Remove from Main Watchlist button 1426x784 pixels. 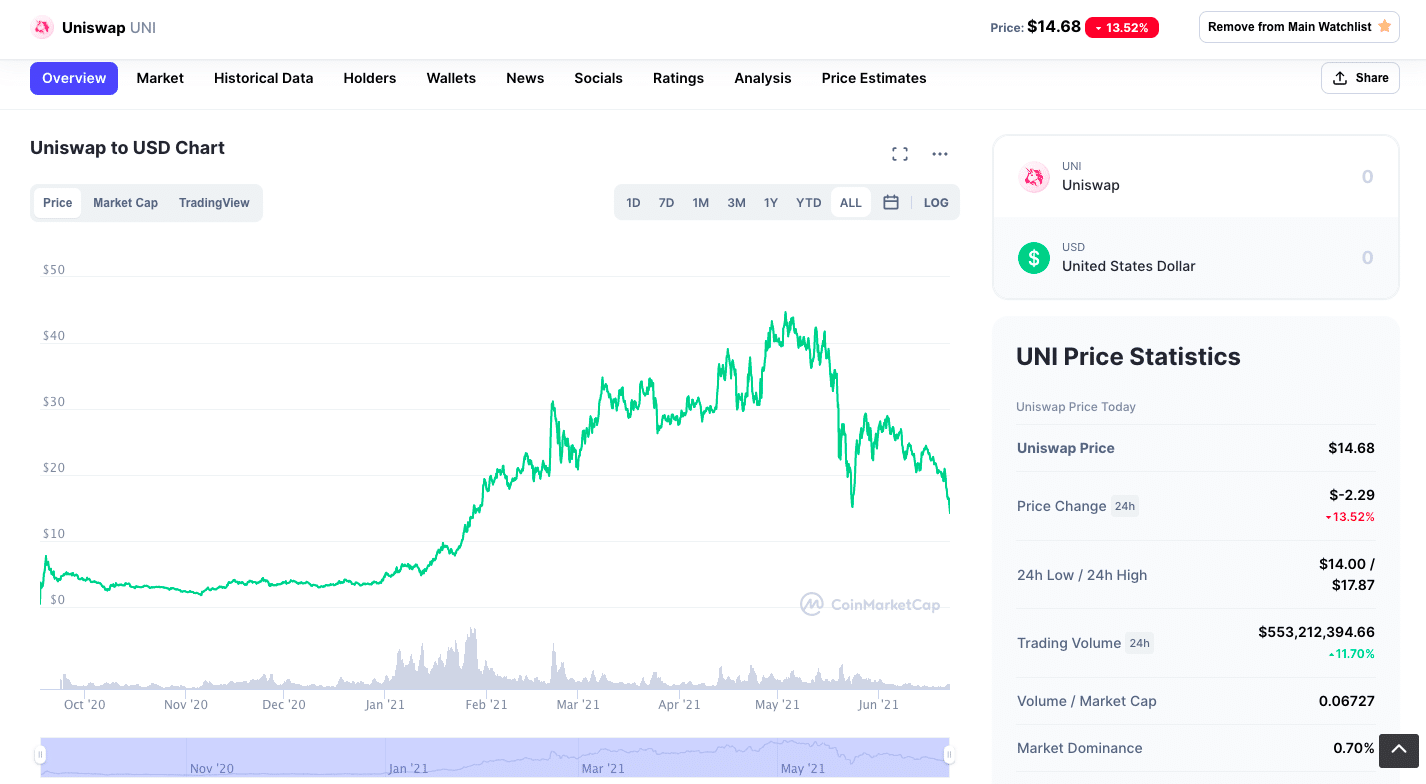(1299, 27)
